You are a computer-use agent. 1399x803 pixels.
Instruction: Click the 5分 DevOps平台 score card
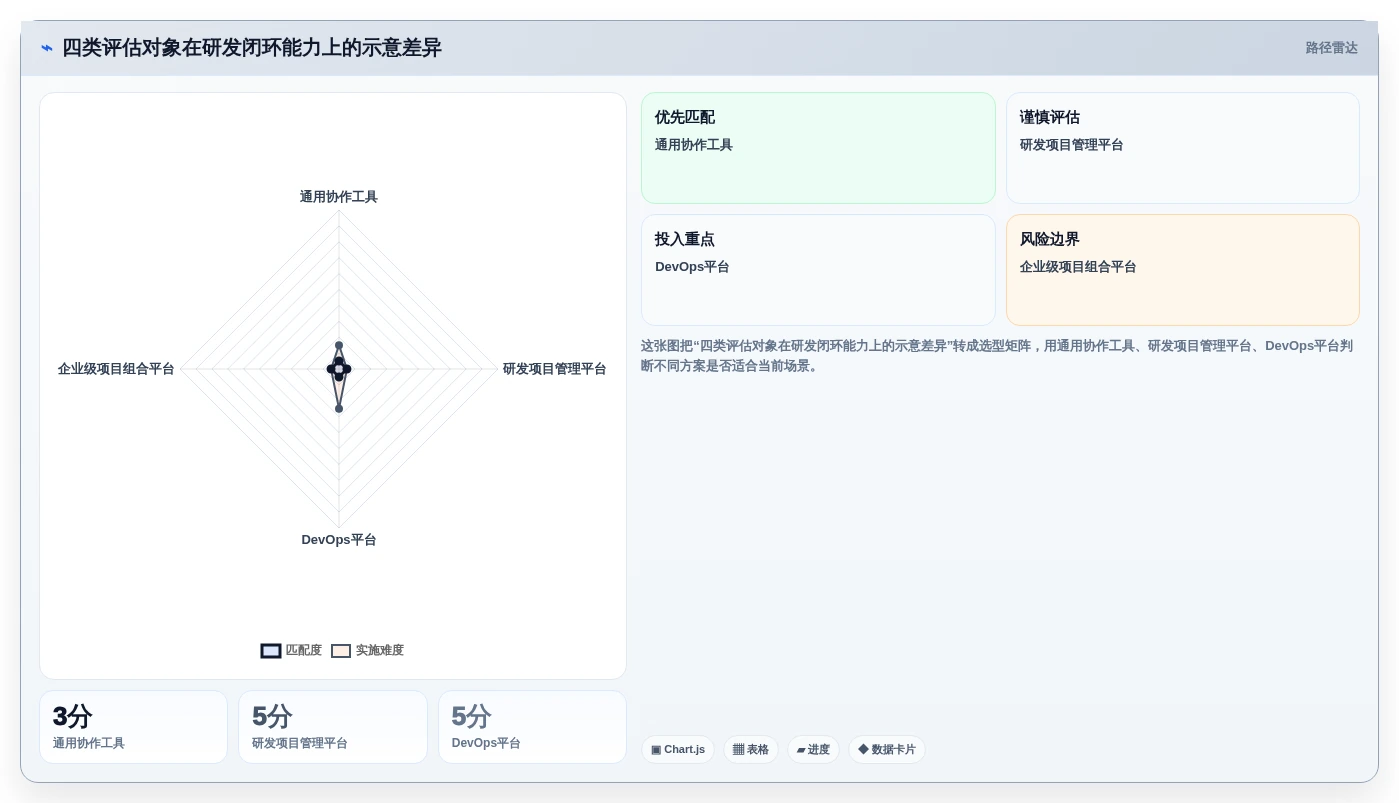532,727
